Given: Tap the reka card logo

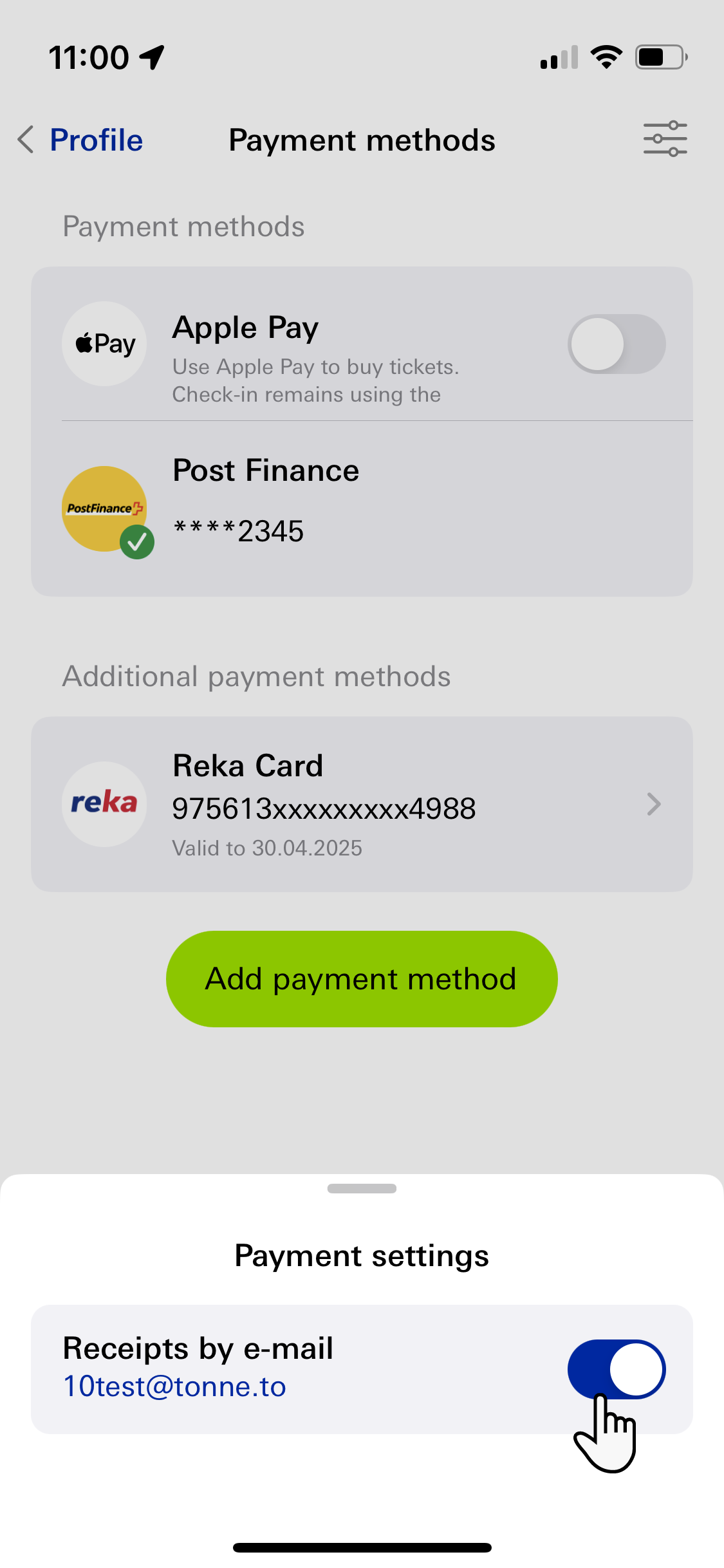Looking at the screenshot, I should tap(104, 804).
